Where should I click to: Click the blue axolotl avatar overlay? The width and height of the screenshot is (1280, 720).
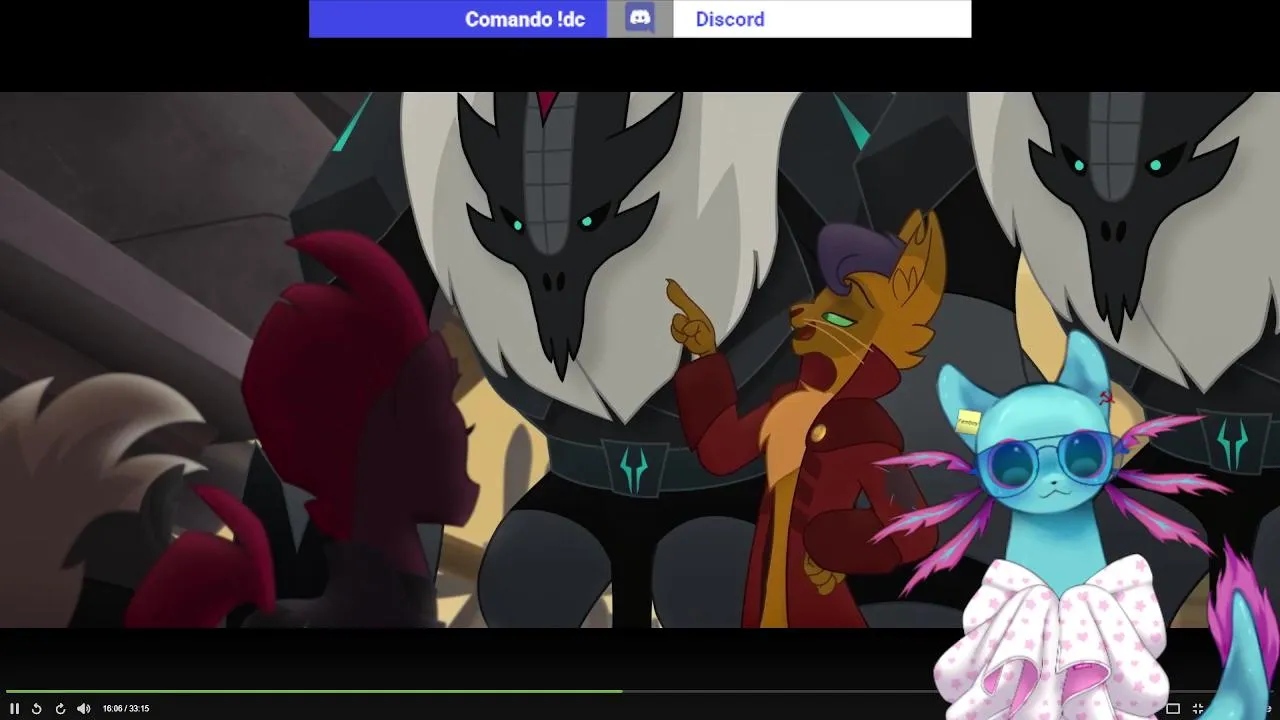[x=1060, y=530]
